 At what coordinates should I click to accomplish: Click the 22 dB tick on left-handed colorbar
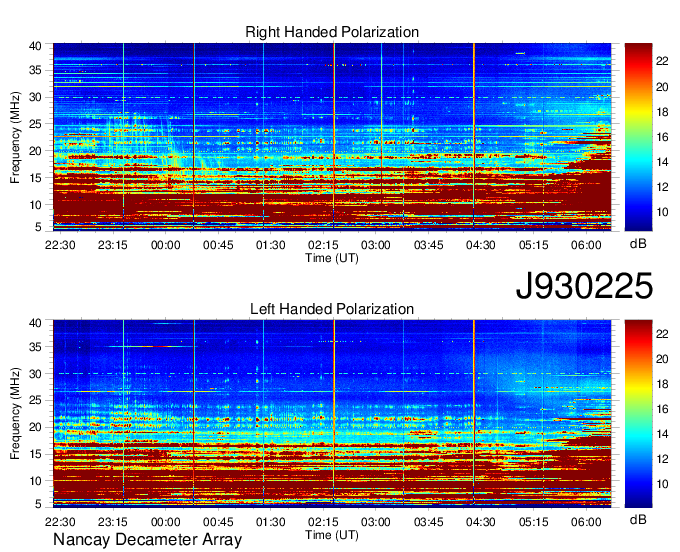pos(662,334)
